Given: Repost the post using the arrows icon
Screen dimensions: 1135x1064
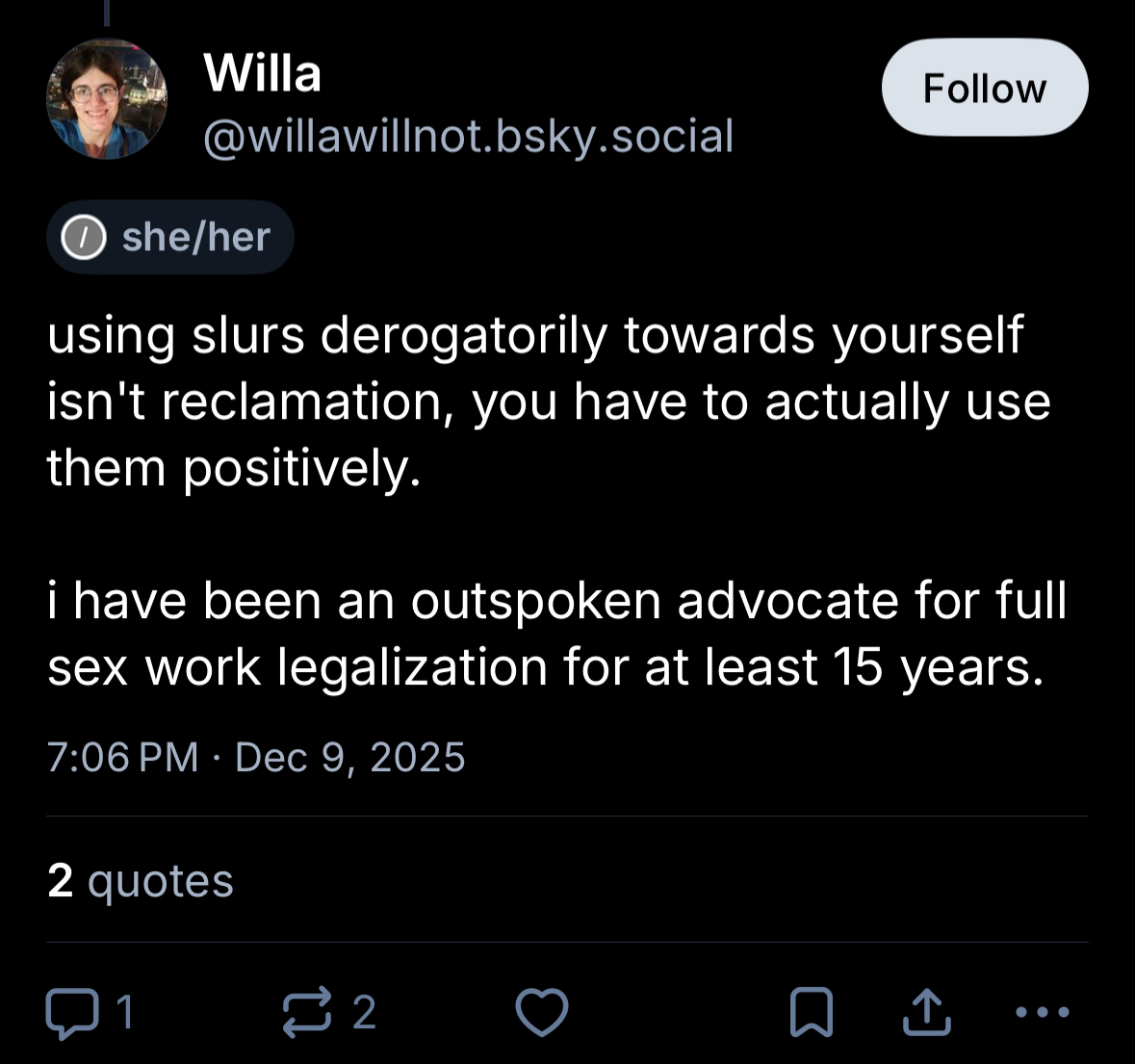Looking at the screenshot, I should (307, 1012).
